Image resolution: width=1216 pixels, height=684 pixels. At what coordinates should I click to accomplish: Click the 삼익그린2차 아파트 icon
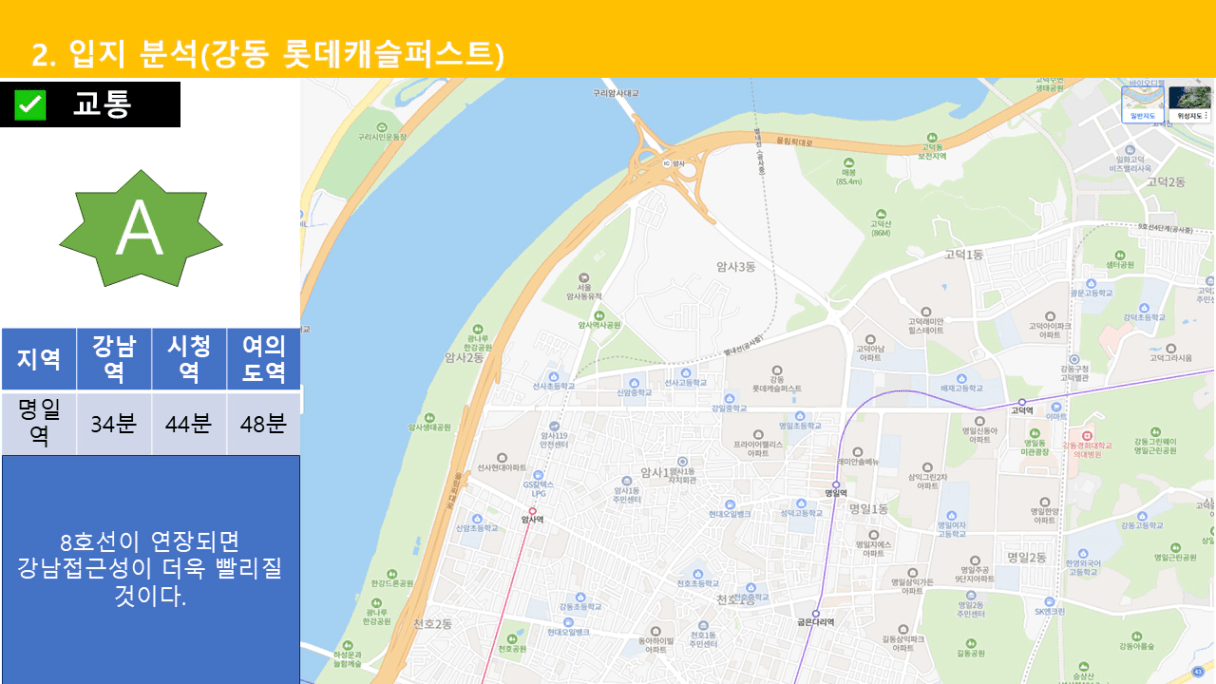[x=926, y=467]
